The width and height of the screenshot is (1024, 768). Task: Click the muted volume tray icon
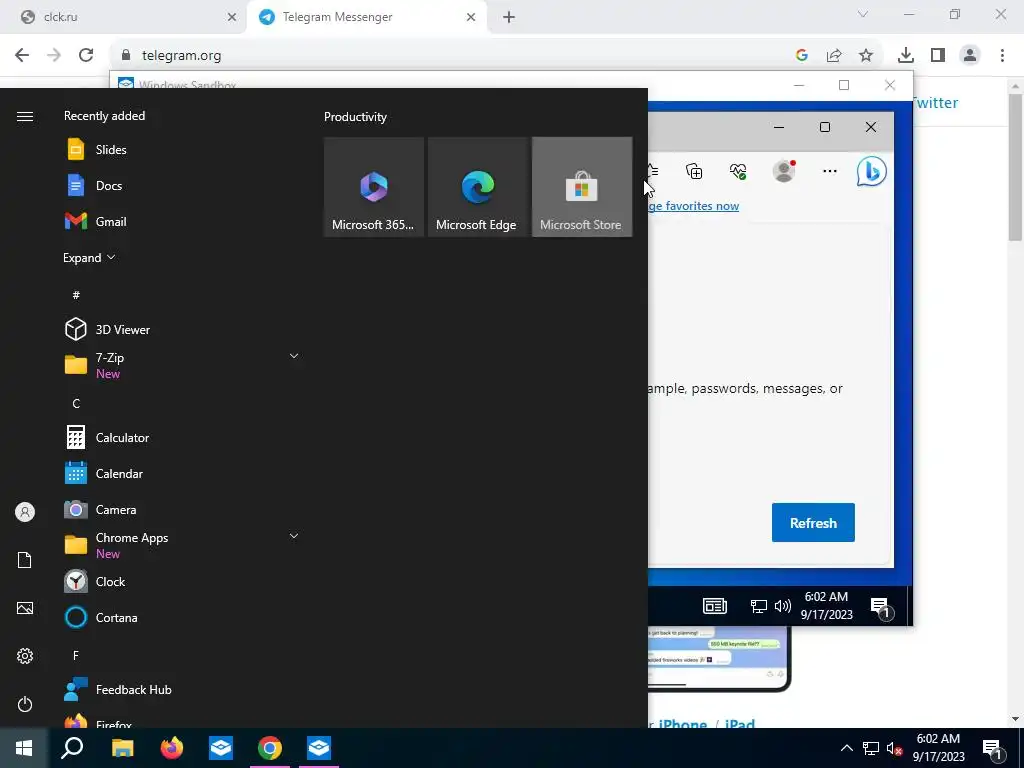894,748
